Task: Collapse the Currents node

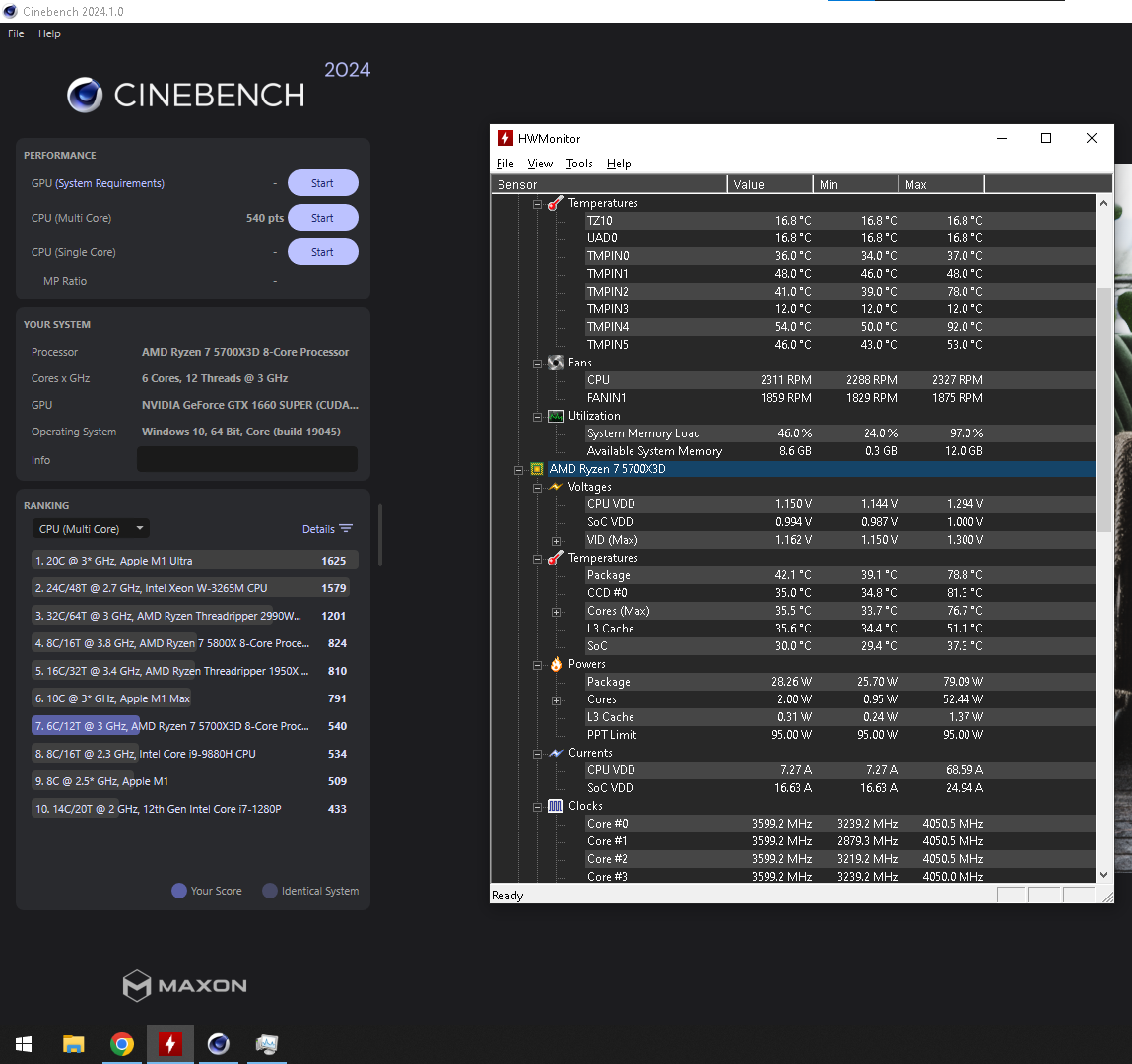Action: coord(537,754)
